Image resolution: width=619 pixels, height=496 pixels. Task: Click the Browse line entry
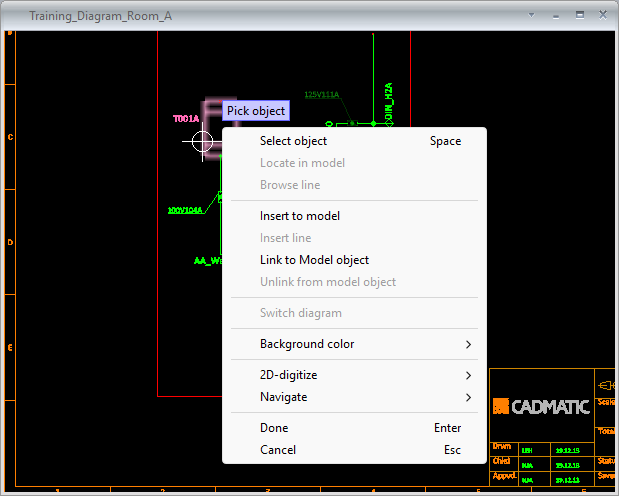pyautogui.click(x=290, y=185)
